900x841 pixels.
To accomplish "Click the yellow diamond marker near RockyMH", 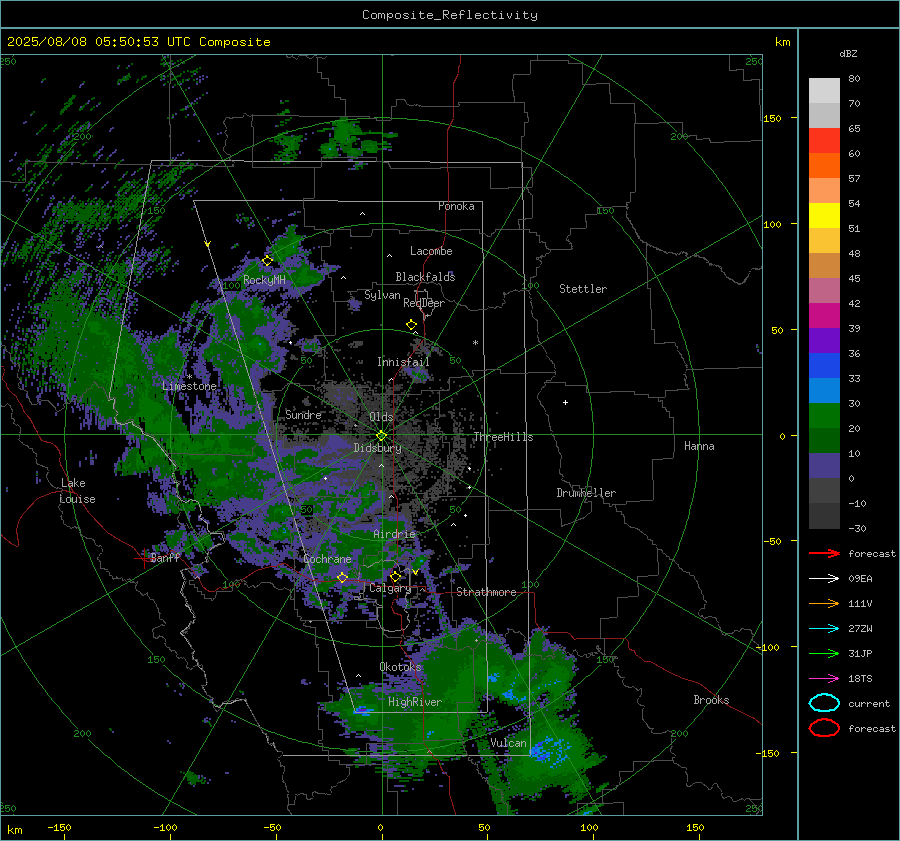I will (x=267, y=261).
